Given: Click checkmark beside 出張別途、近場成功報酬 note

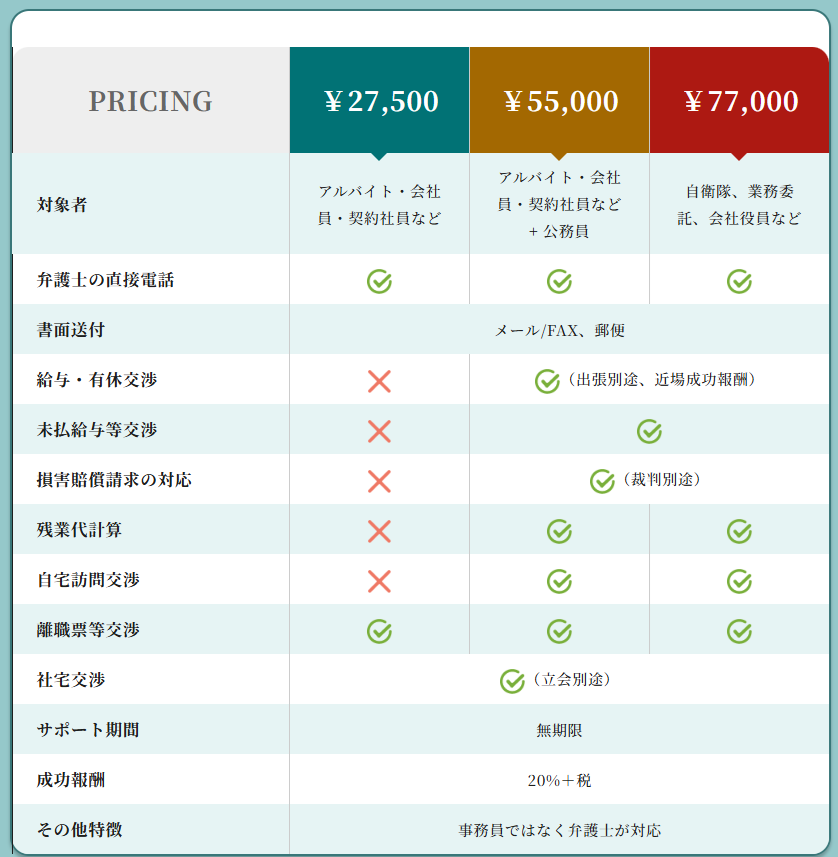Looking at the screenshot, I should (x=547, y=381).
